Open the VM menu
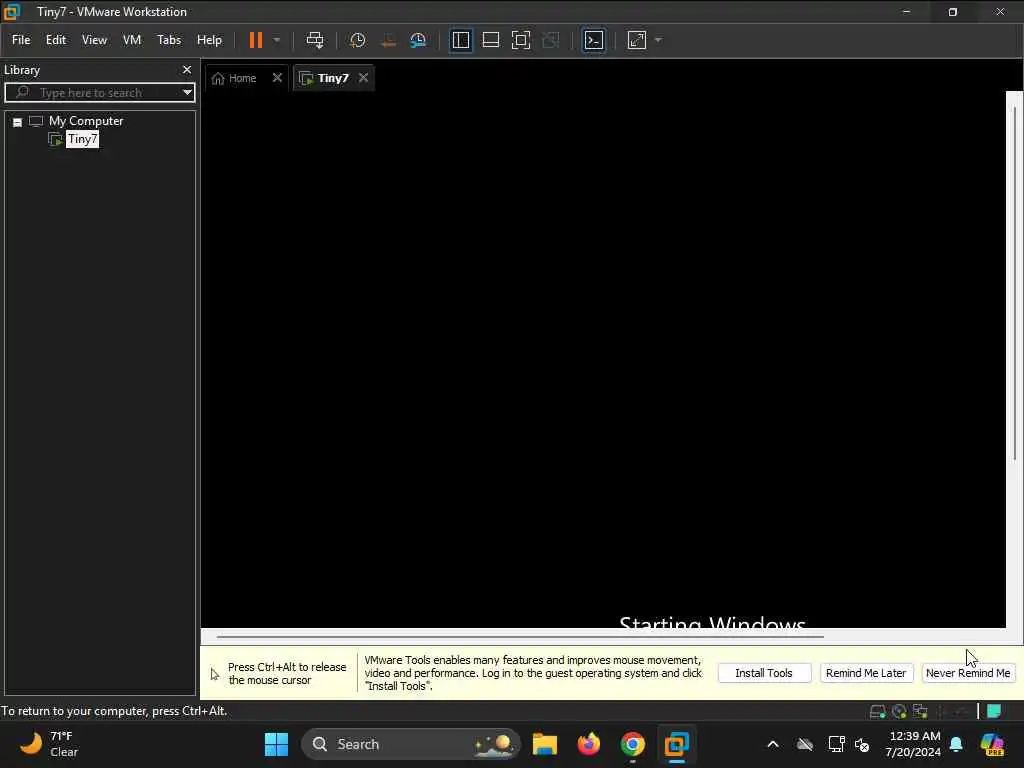 click(132, 40)
